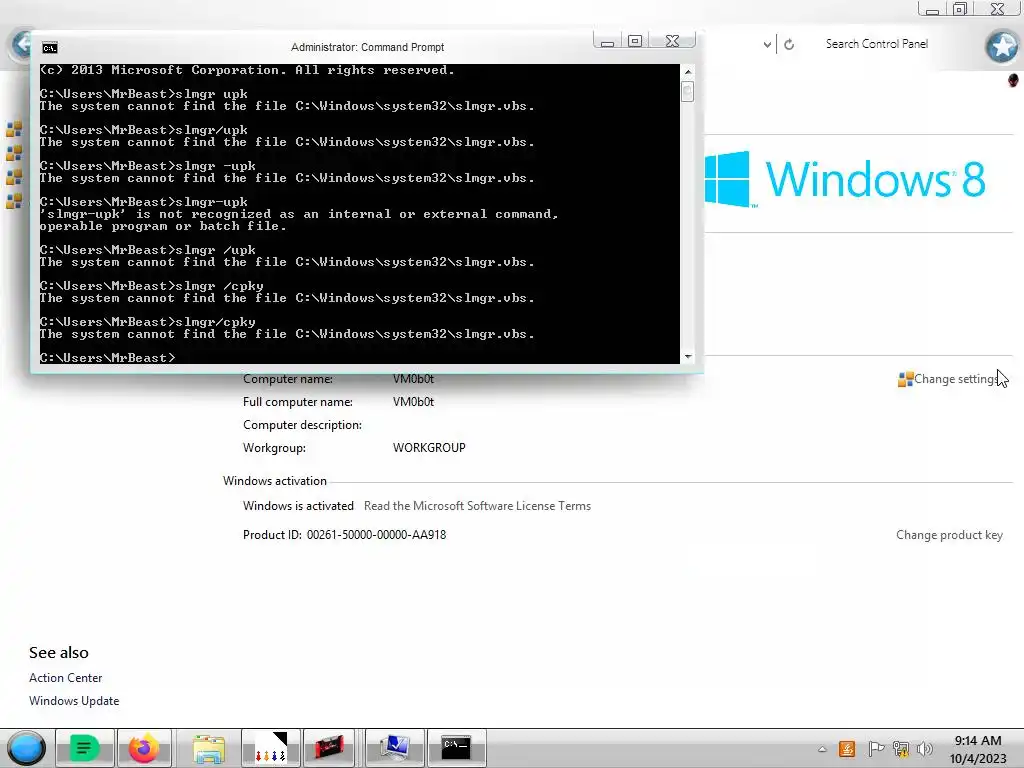The width and height of the screenshot is (1024, 768).
Task: Click the blue star button at top right
Action: (x=1002, y=46)
